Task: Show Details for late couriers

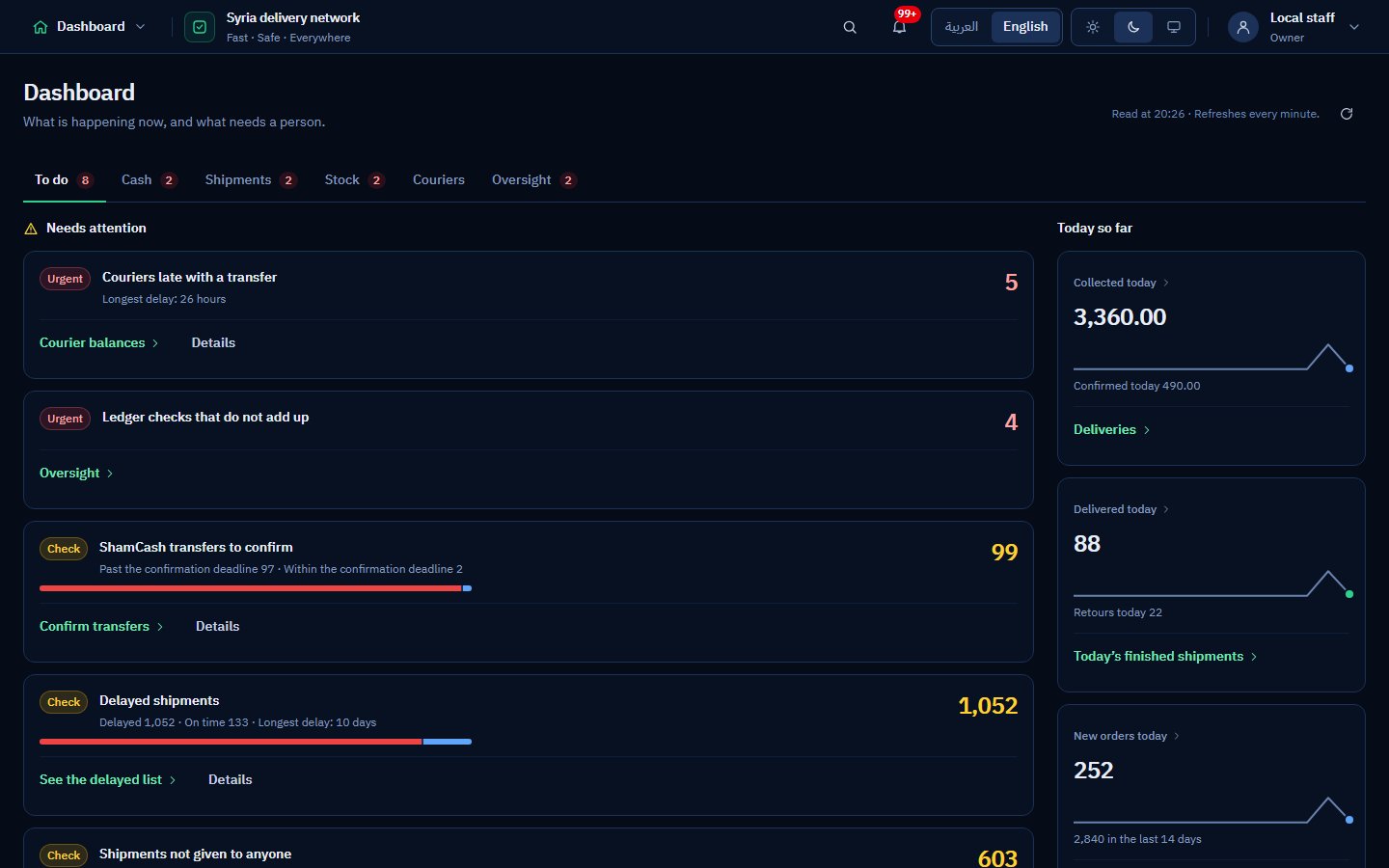Action: 213,343
